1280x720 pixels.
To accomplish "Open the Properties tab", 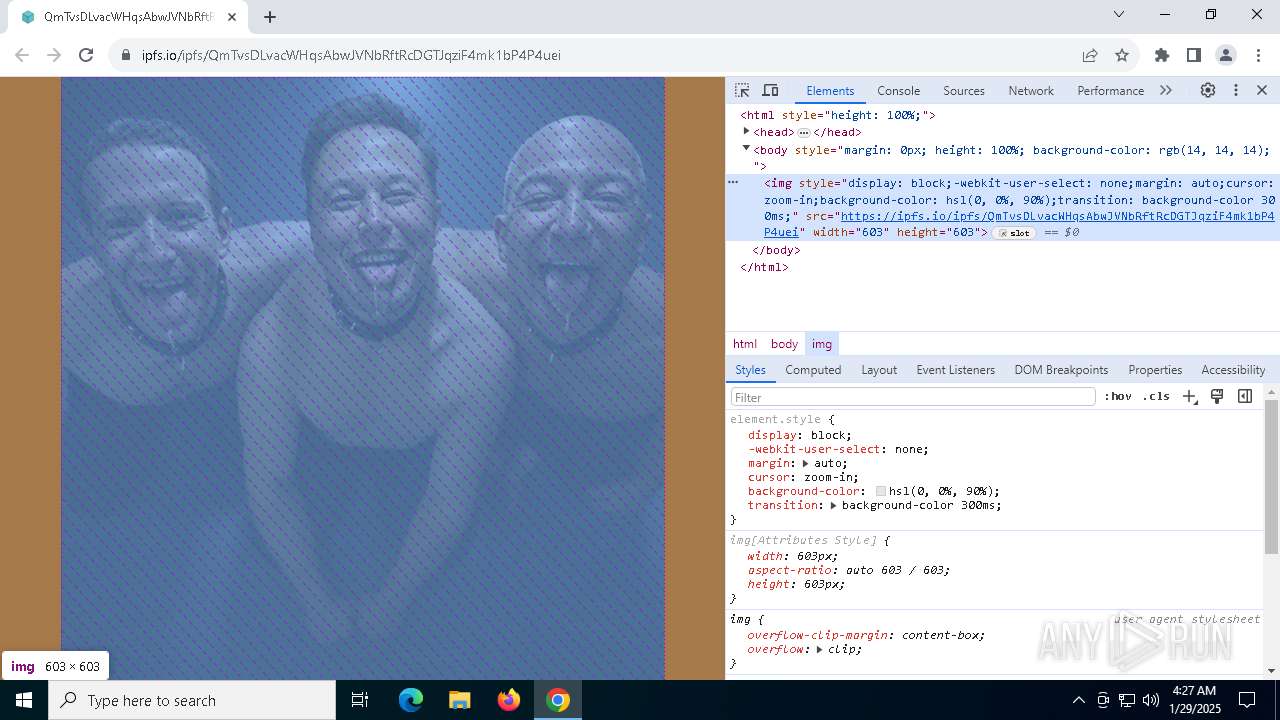I will click(1155, 370).
